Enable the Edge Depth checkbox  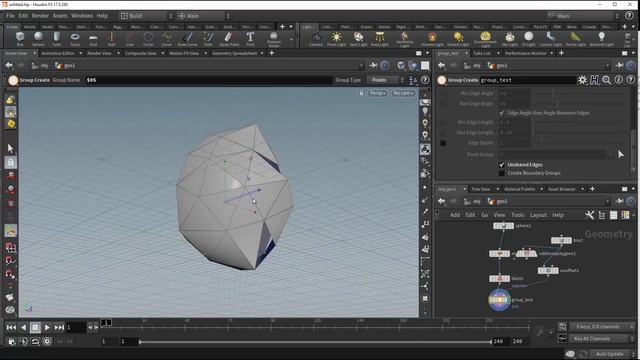pos(443,143)
